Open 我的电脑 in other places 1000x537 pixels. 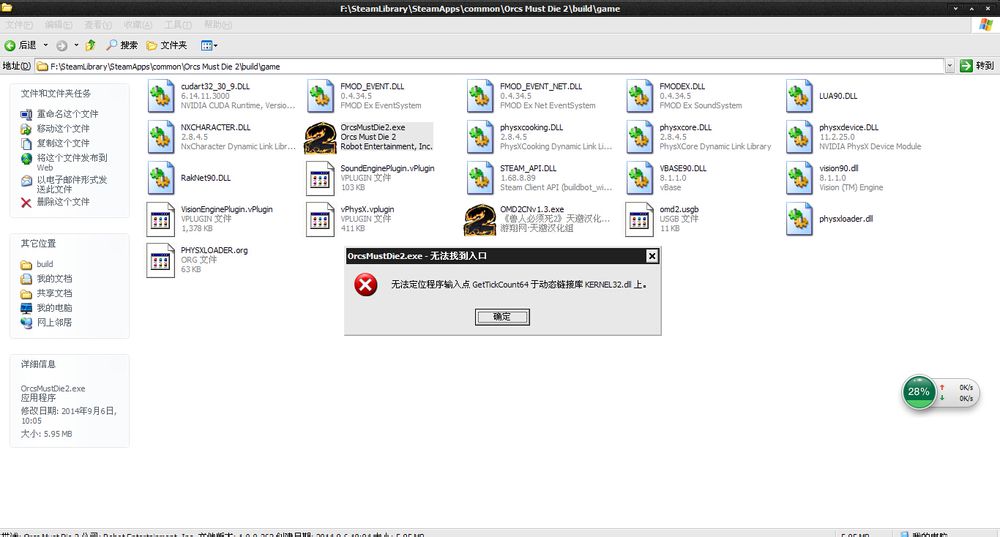click(x=54, y=308)
